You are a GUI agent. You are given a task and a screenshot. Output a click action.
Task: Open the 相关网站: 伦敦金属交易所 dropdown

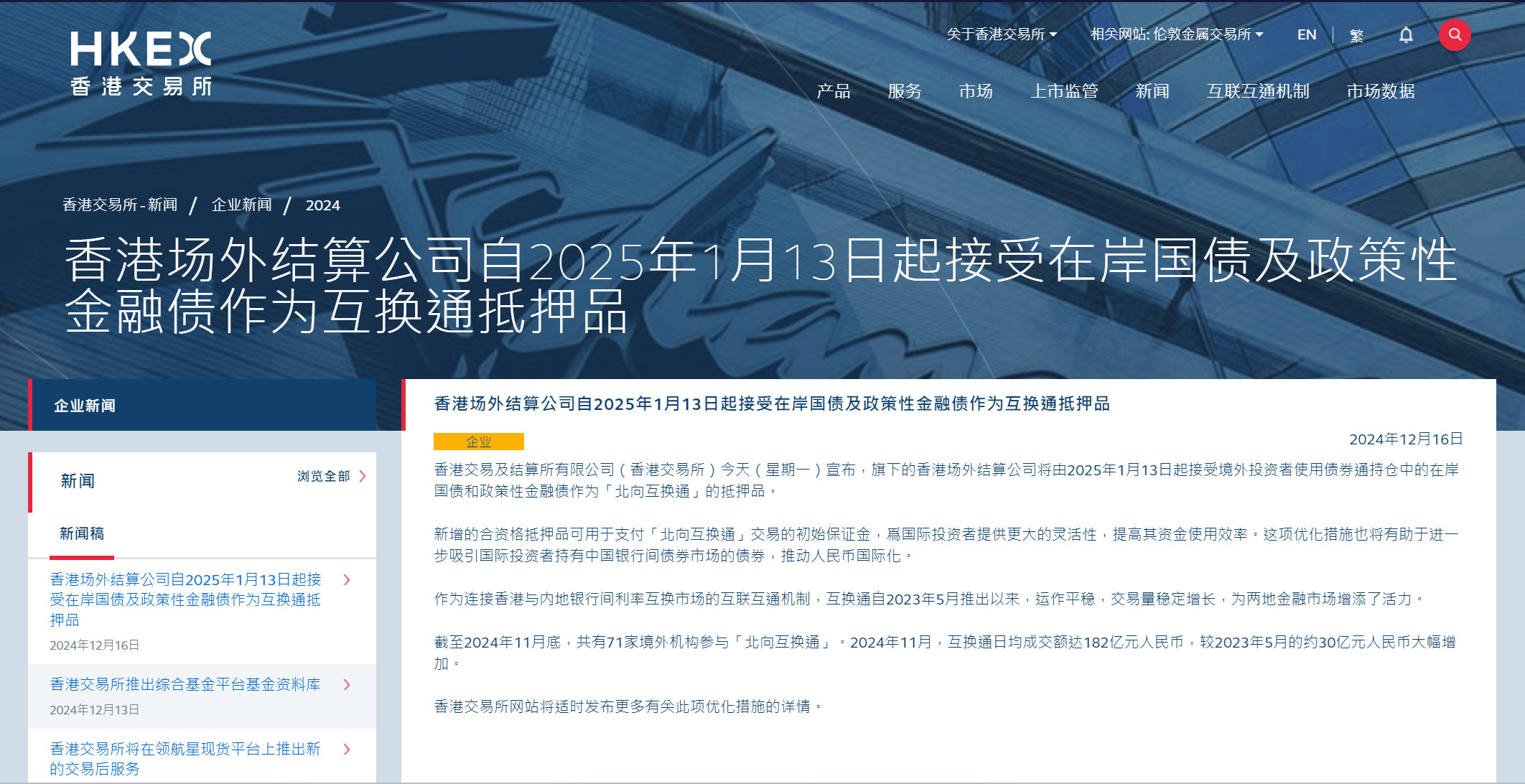click(1175, 33)
